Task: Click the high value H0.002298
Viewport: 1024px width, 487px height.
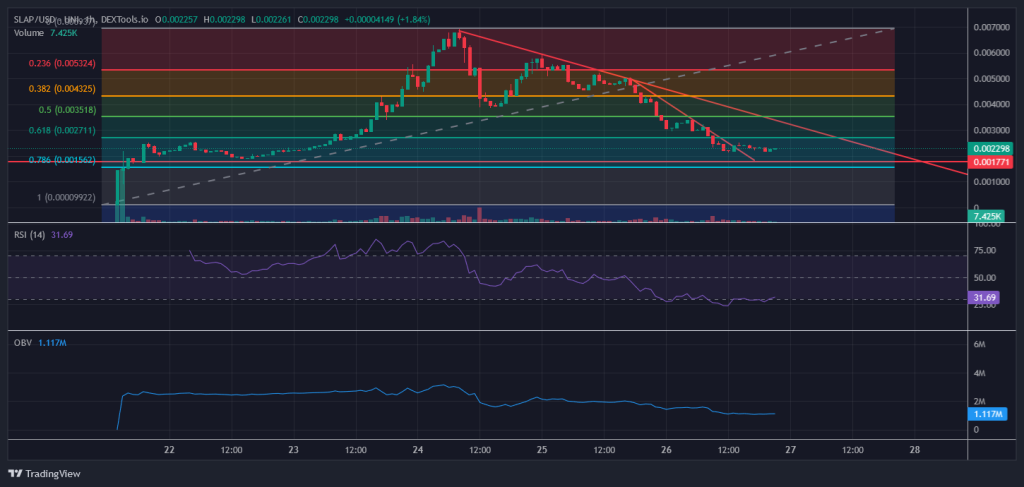Action: coord(225,20)
